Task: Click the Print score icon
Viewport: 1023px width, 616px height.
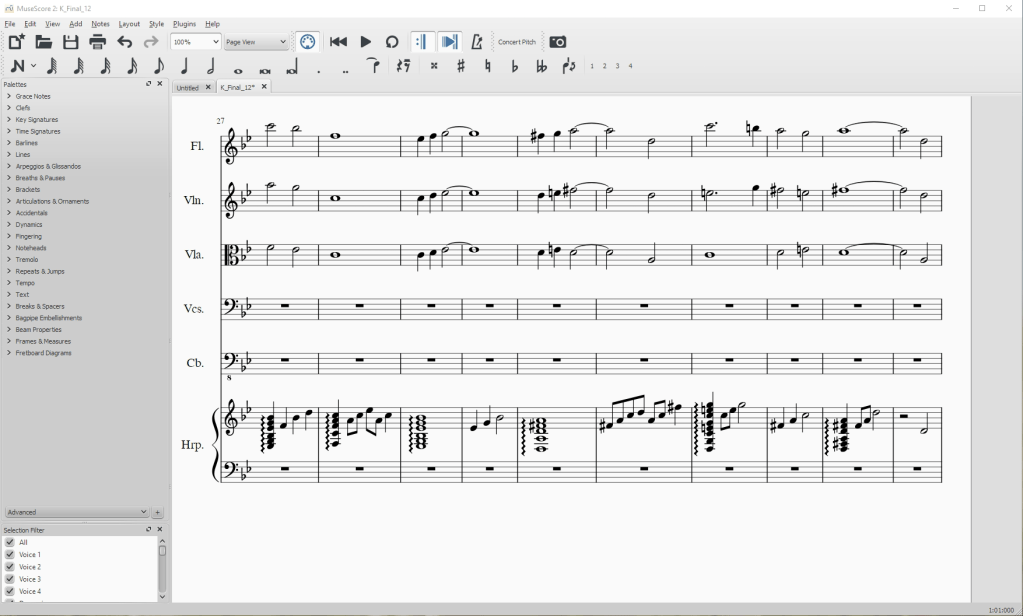Action: tap(97, 42)
